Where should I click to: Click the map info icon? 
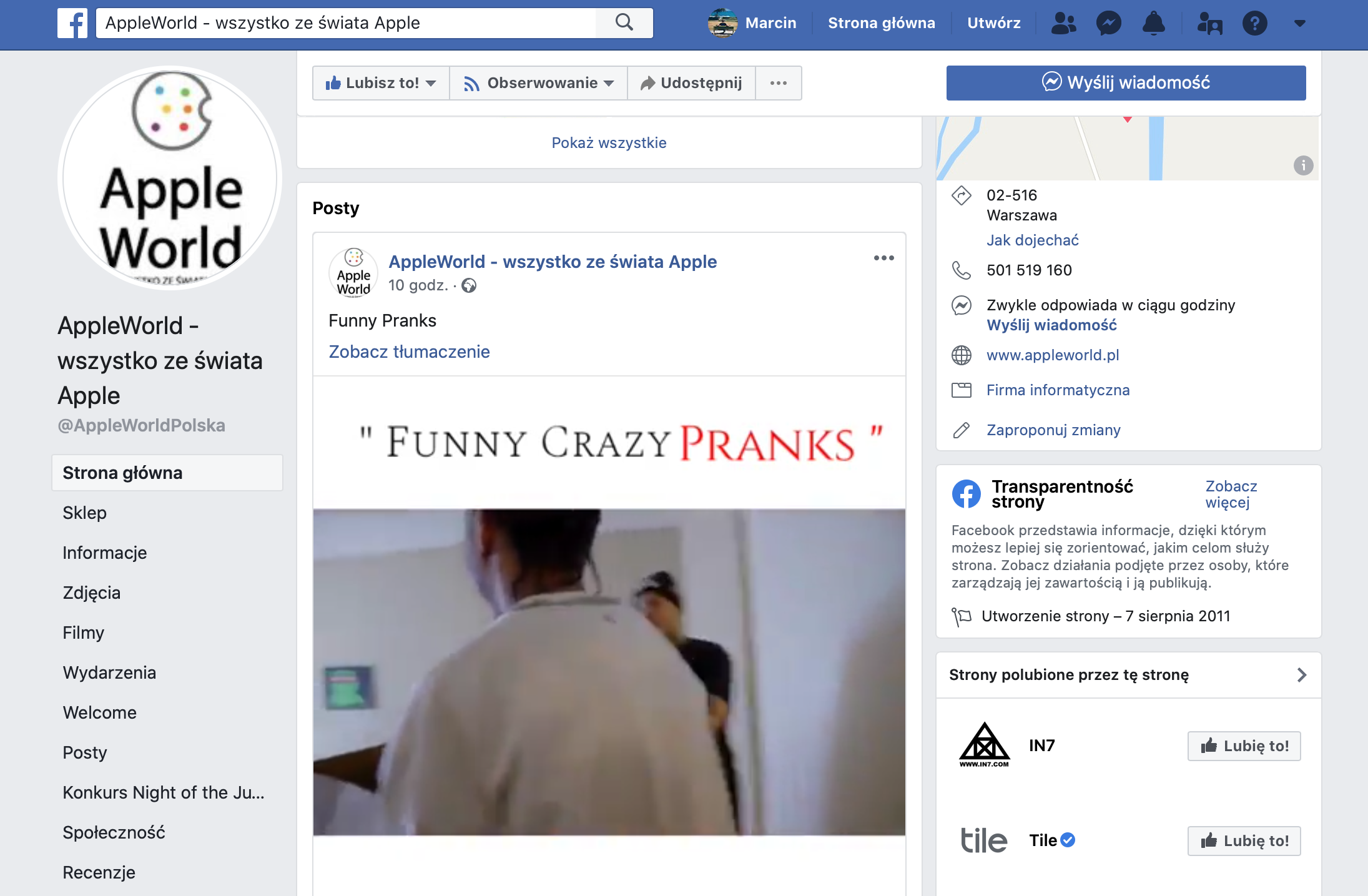point(1303,165)
